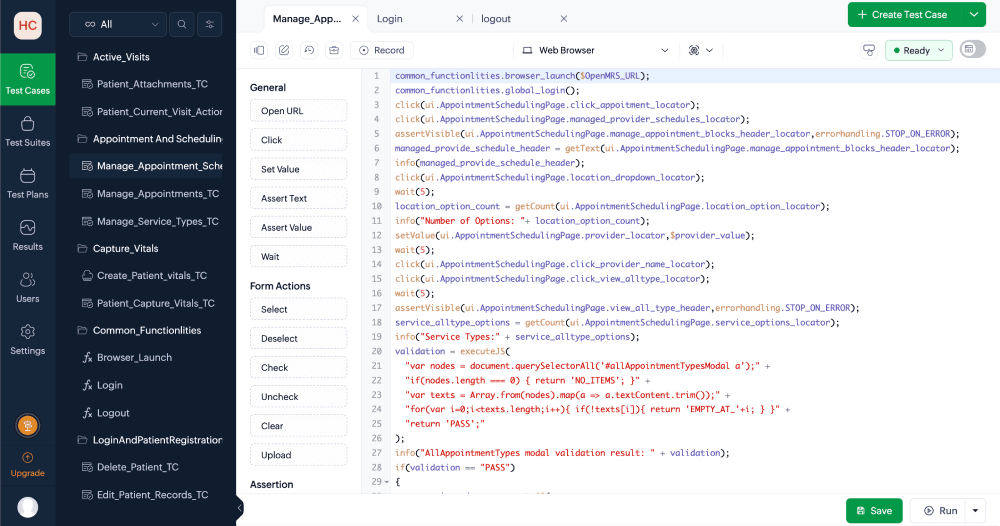1000x526 pixels.
Task: Switch to the logout tab
Action: (x=496, y=18)
